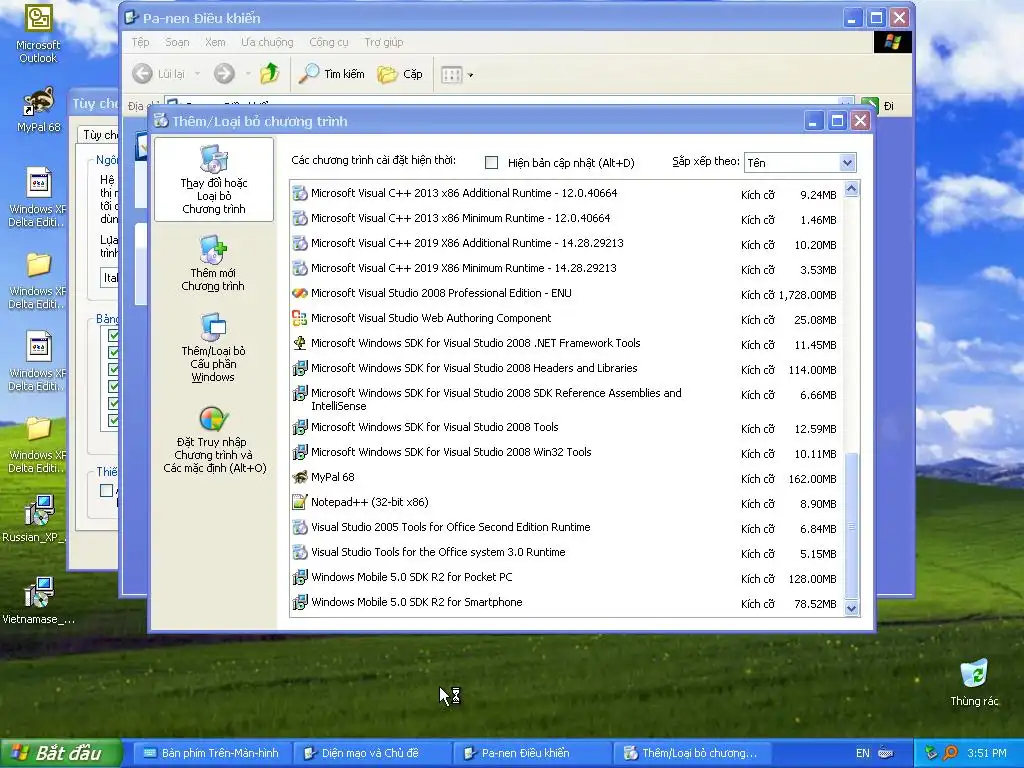Click the 3:51 PM clock
The height and width of the screenshot is (768, 1024).
click(987, 753)
